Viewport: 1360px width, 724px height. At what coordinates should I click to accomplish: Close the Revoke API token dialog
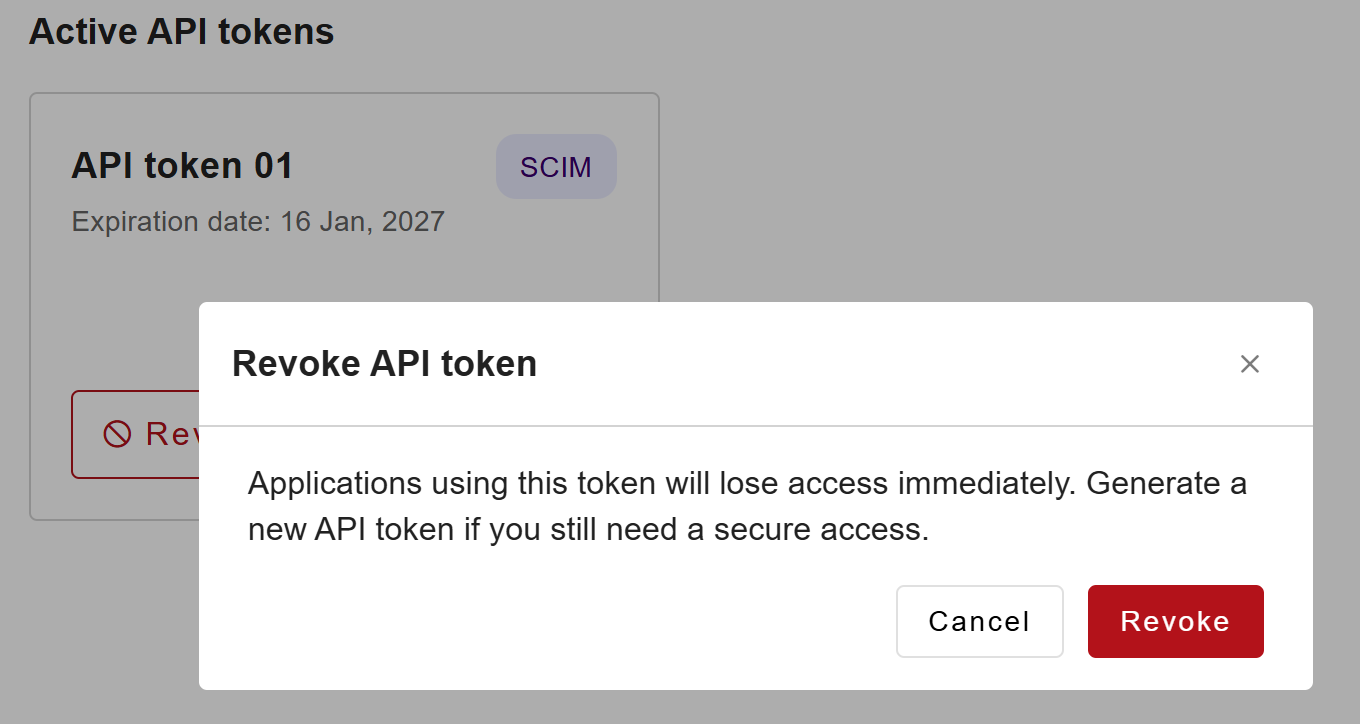tap(1249, 364)
